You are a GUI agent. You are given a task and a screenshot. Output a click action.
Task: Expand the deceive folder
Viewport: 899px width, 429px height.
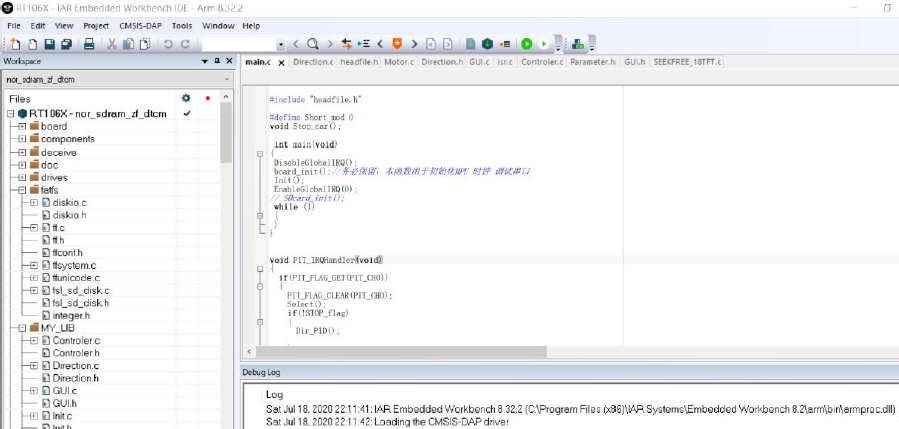pos(22,153)
